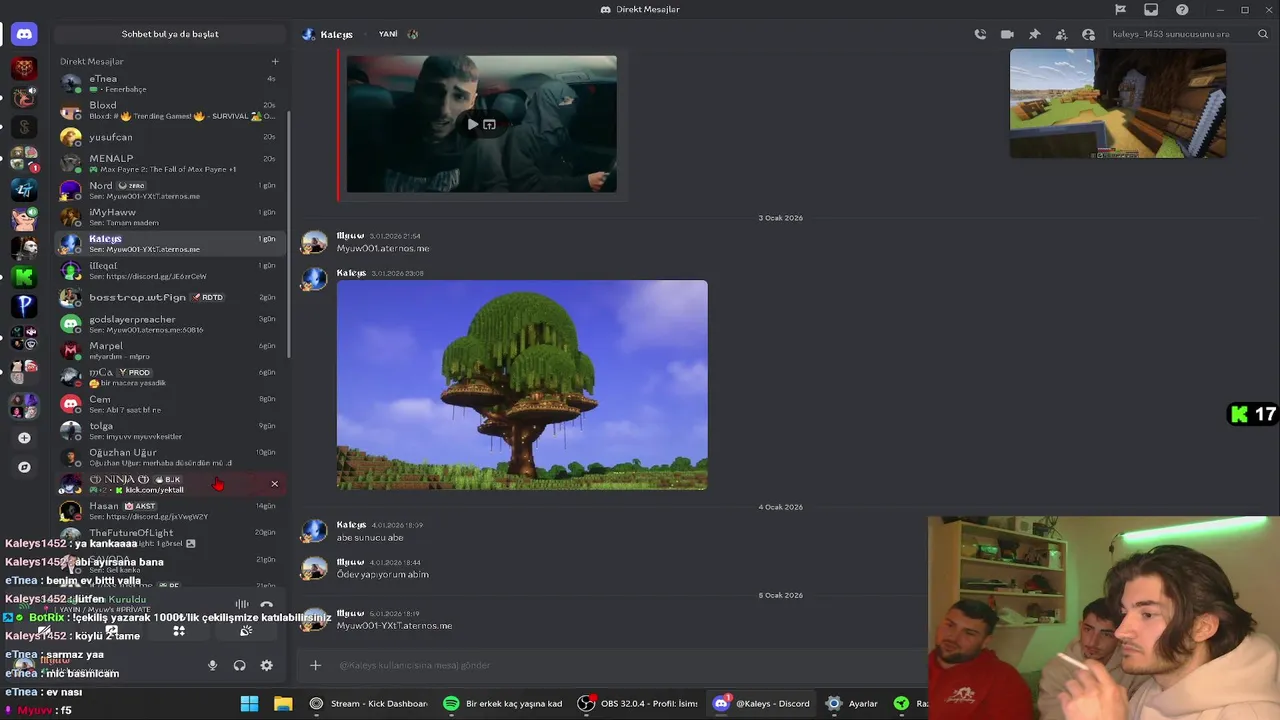Switch to Stream - Kick Dashboard taskbar window
Screen dimensions: 1280x720
369,704
